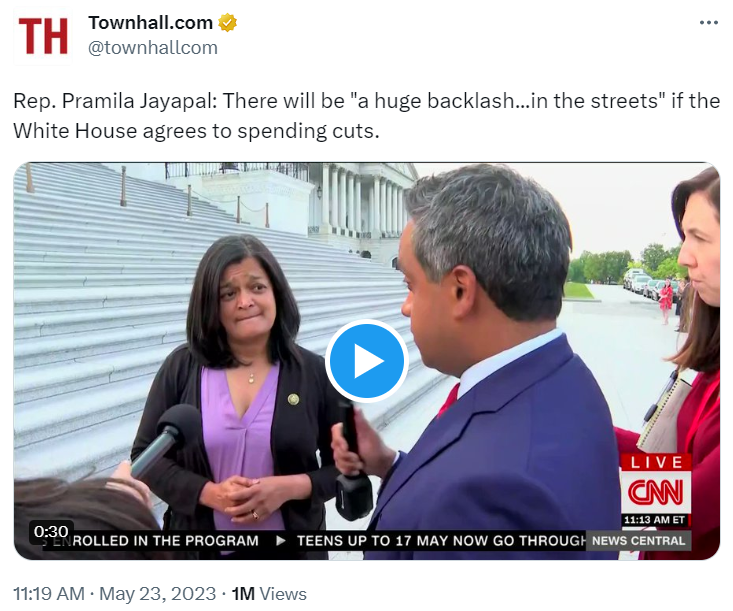733x611 pixels.
Task: Open the Townhall.com display name
Action: (x=151, y=22)
